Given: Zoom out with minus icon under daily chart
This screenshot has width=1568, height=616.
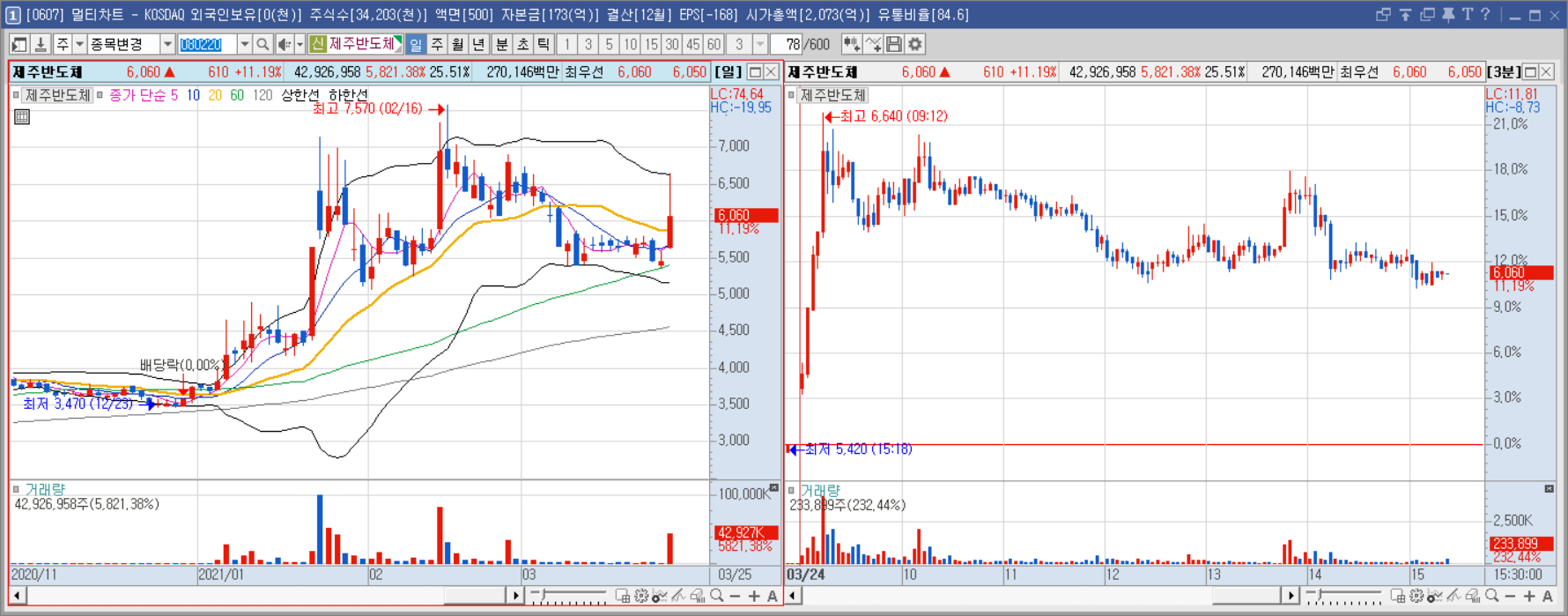Looking at the screenshot, I should point(735,596).
